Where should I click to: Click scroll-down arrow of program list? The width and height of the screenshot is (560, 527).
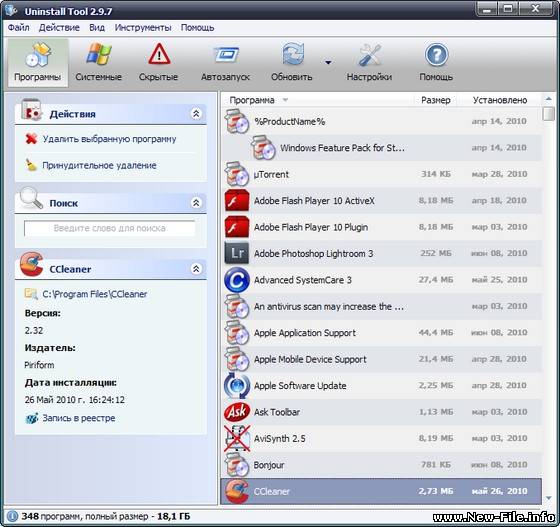(549, 498)
